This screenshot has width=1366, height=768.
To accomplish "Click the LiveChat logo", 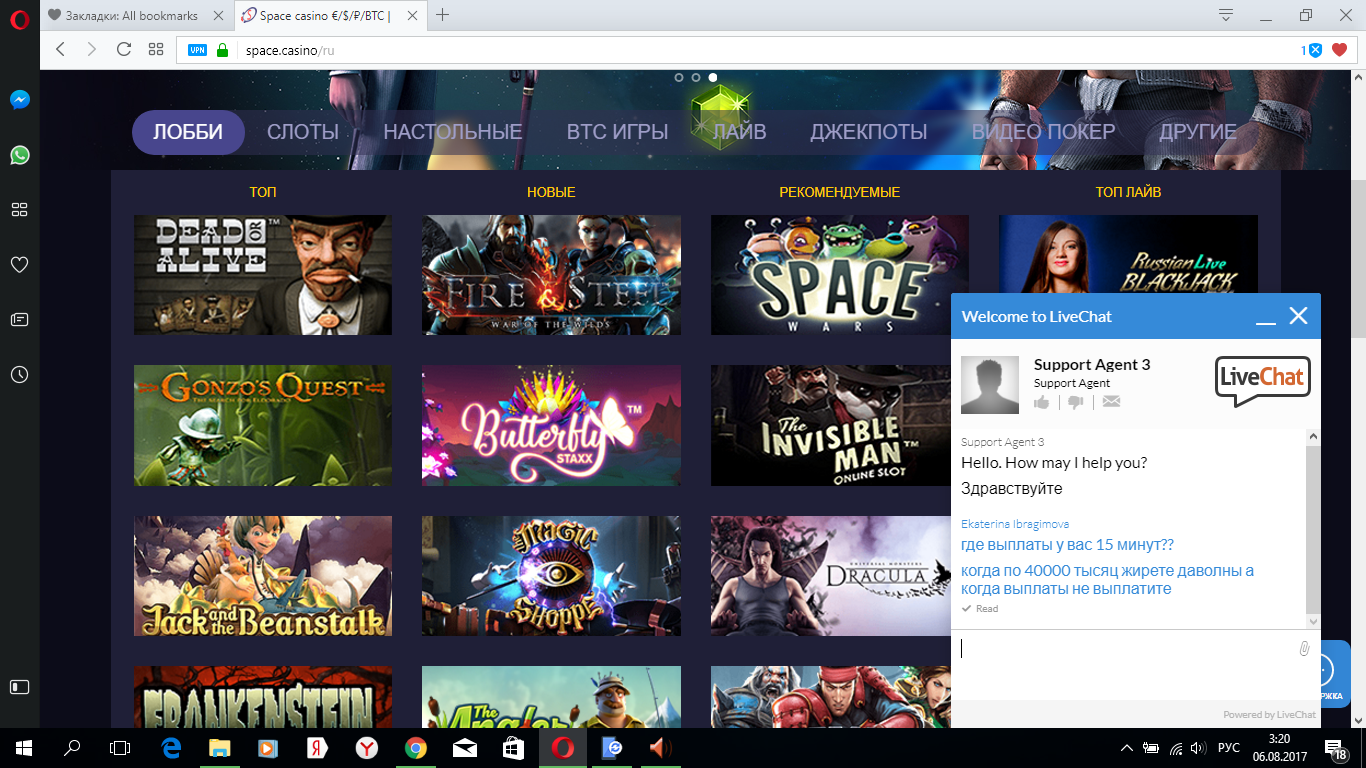I will coord(1263,381).
